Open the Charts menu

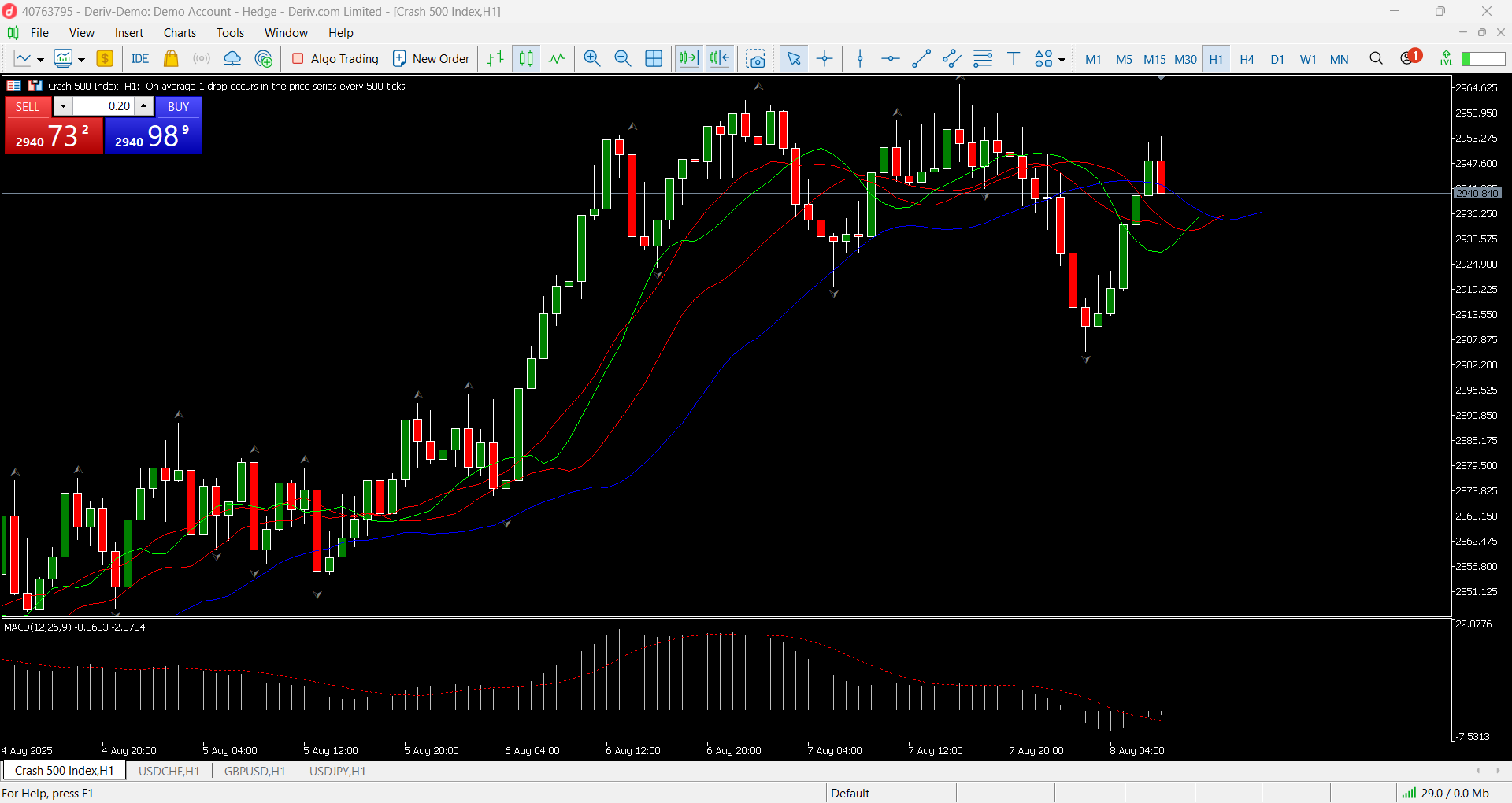(x=180, y=33)
